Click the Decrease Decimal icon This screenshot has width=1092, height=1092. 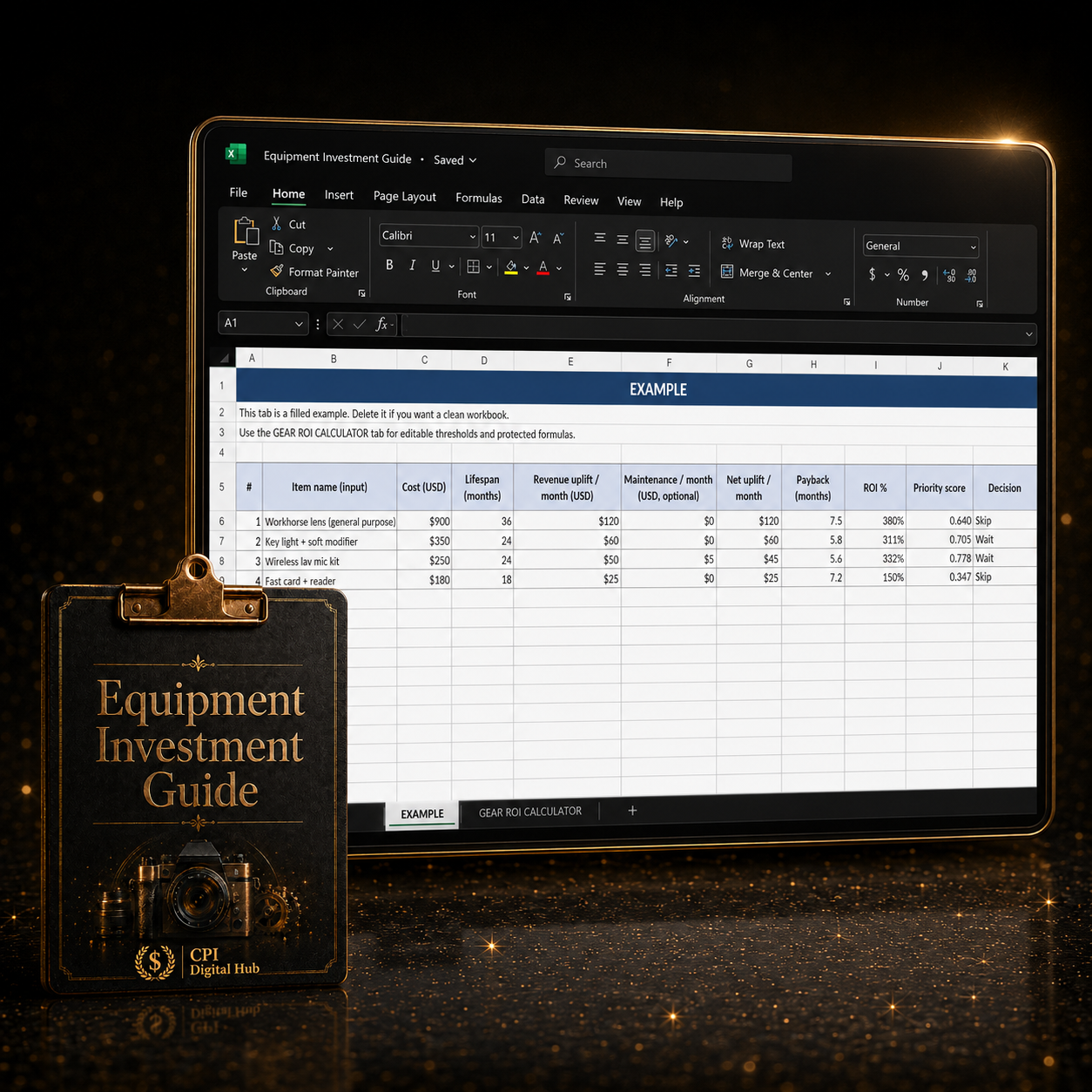click(971, 276)
